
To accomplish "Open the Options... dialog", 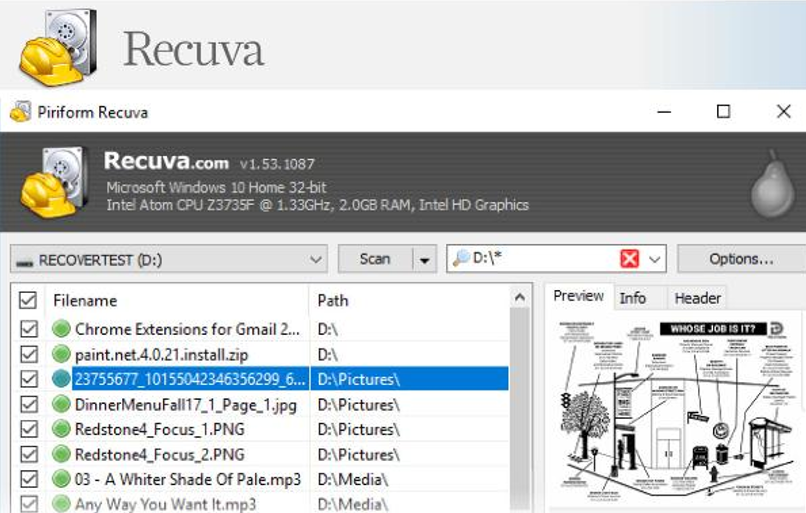I will tap(741, 259).
